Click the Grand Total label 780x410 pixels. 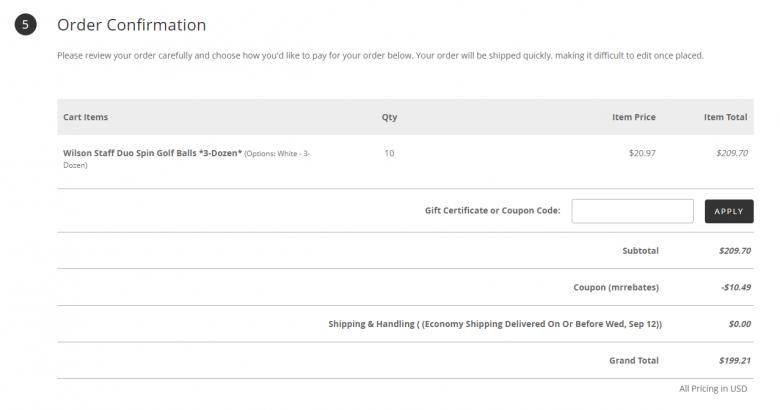point(634,360)
